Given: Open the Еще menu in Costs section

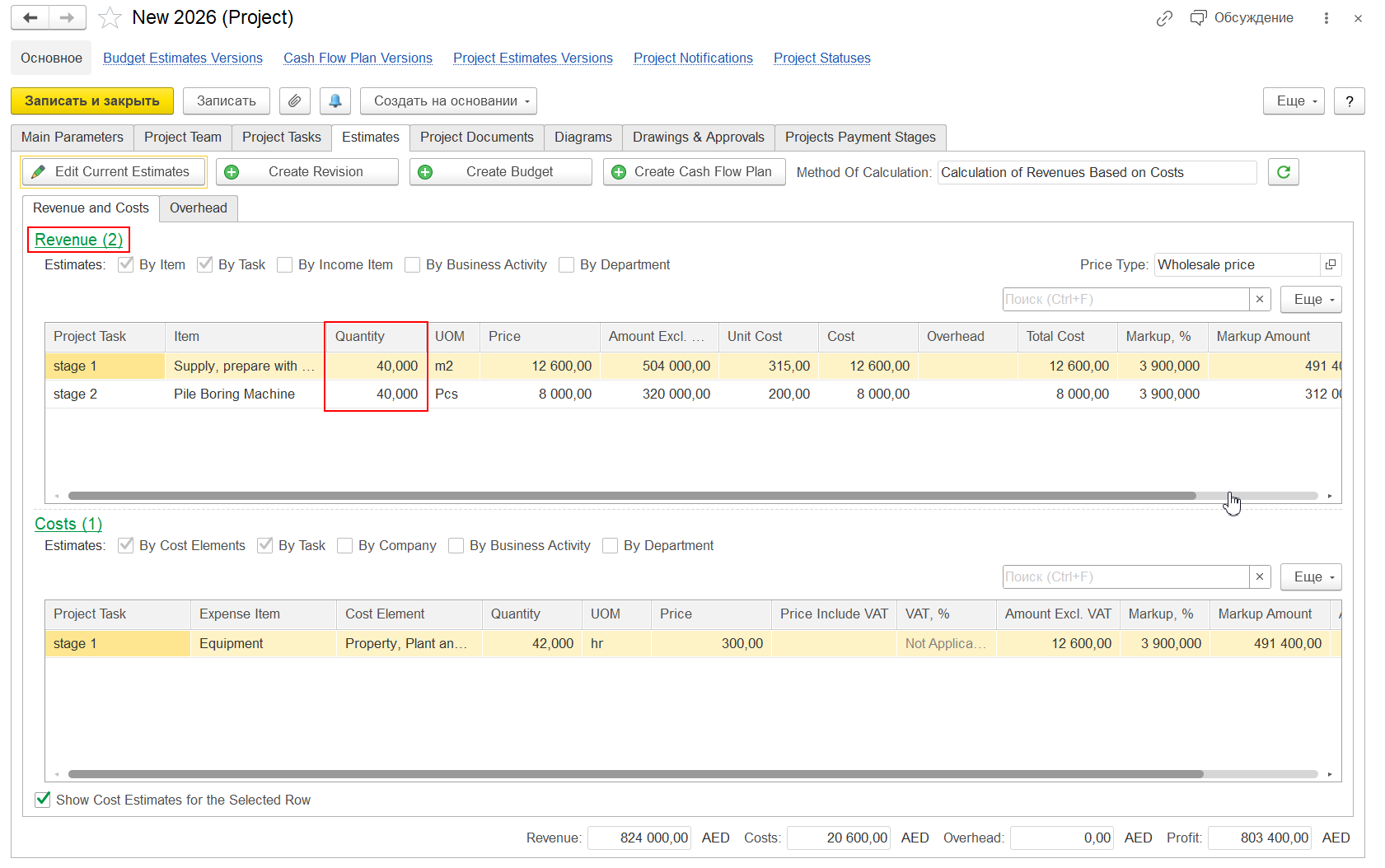Looking at the screenshot, I should pyautogui.click(x=1311, y=576).
